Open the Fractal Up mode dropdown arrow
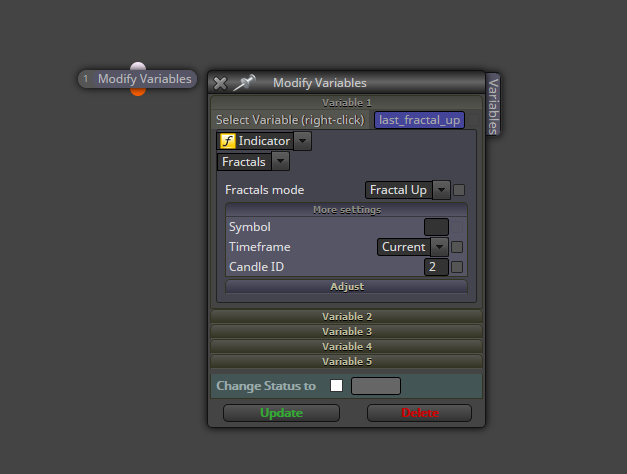Viewport: 627px width, 474px height. pyautogui.click(x=441, y=190)
